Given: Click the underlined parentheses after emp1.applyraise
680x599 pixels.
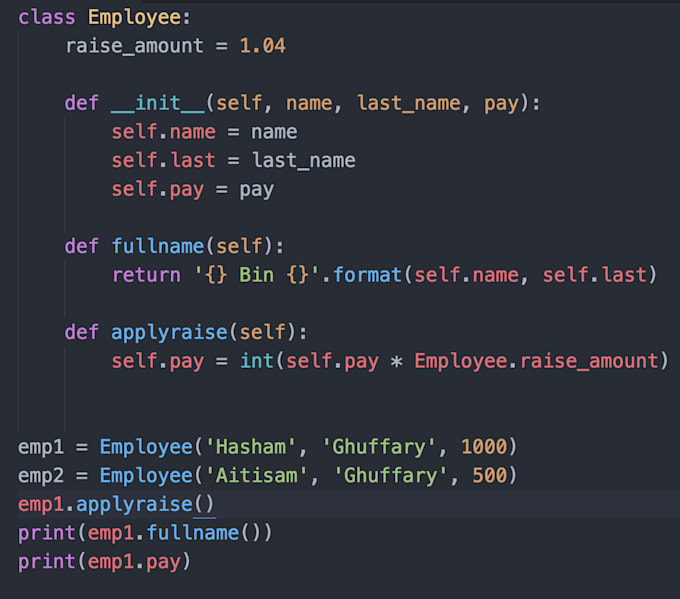Looking at the screenshot, I should point(204,504).
